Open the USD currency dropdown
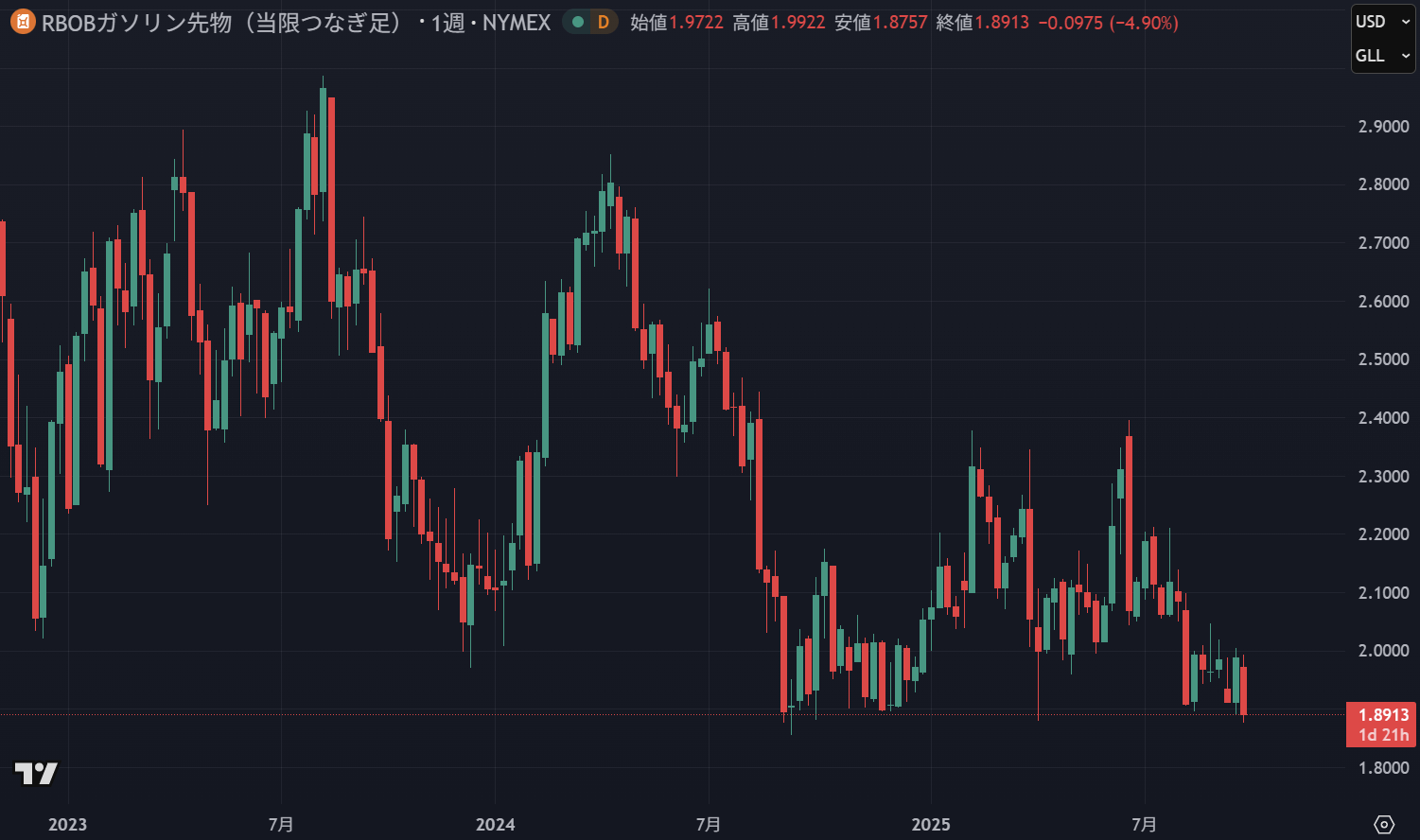The width and height of the screenshot is (1420, 840). [1382, 22]
